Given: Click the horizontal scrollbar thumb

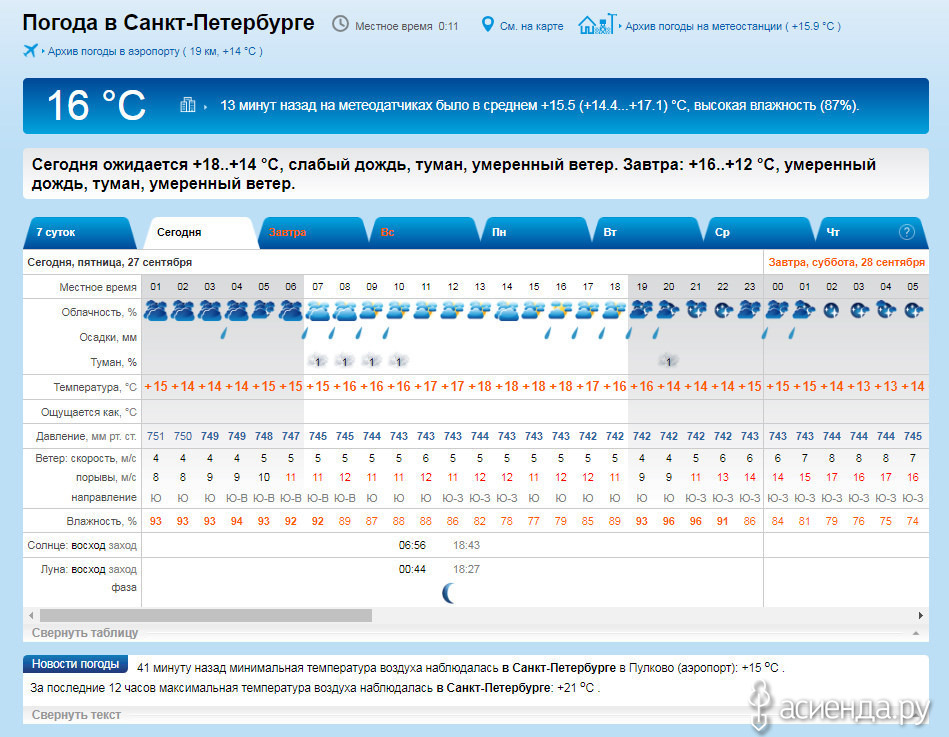Looking at the screenshot, I should (x=206, y=615).
